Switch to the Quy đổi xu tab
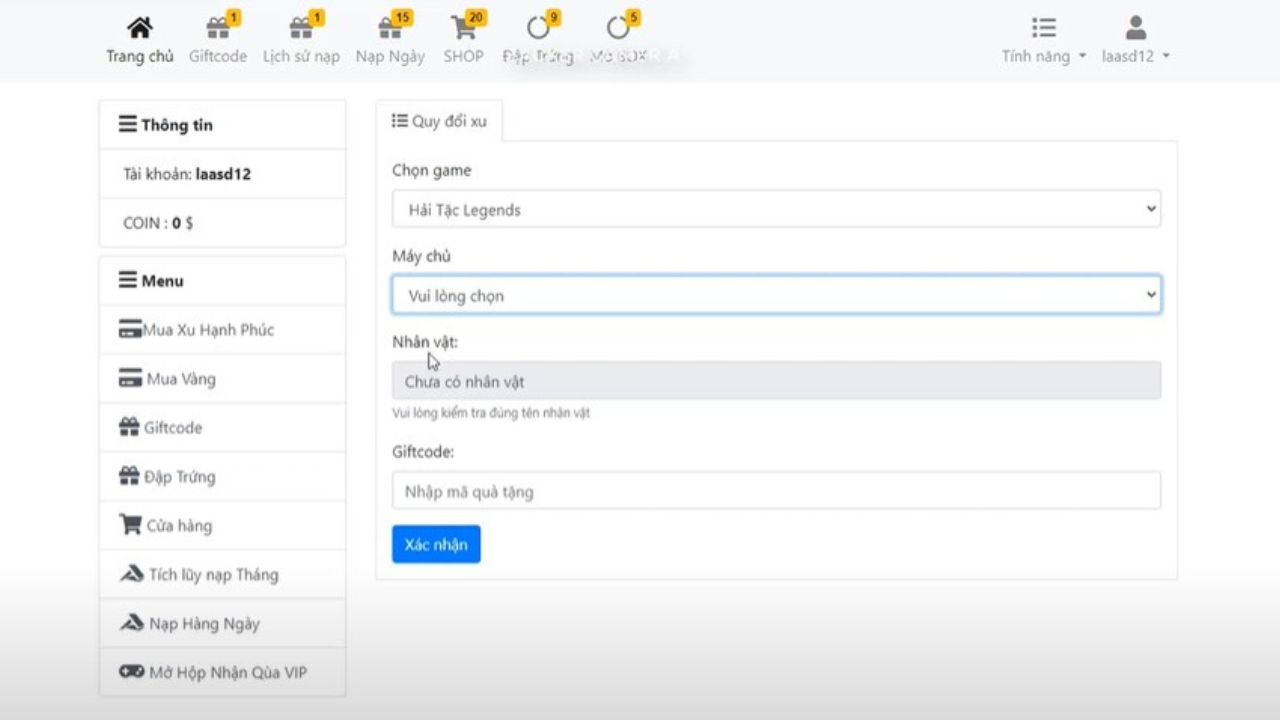 (439, 121)
